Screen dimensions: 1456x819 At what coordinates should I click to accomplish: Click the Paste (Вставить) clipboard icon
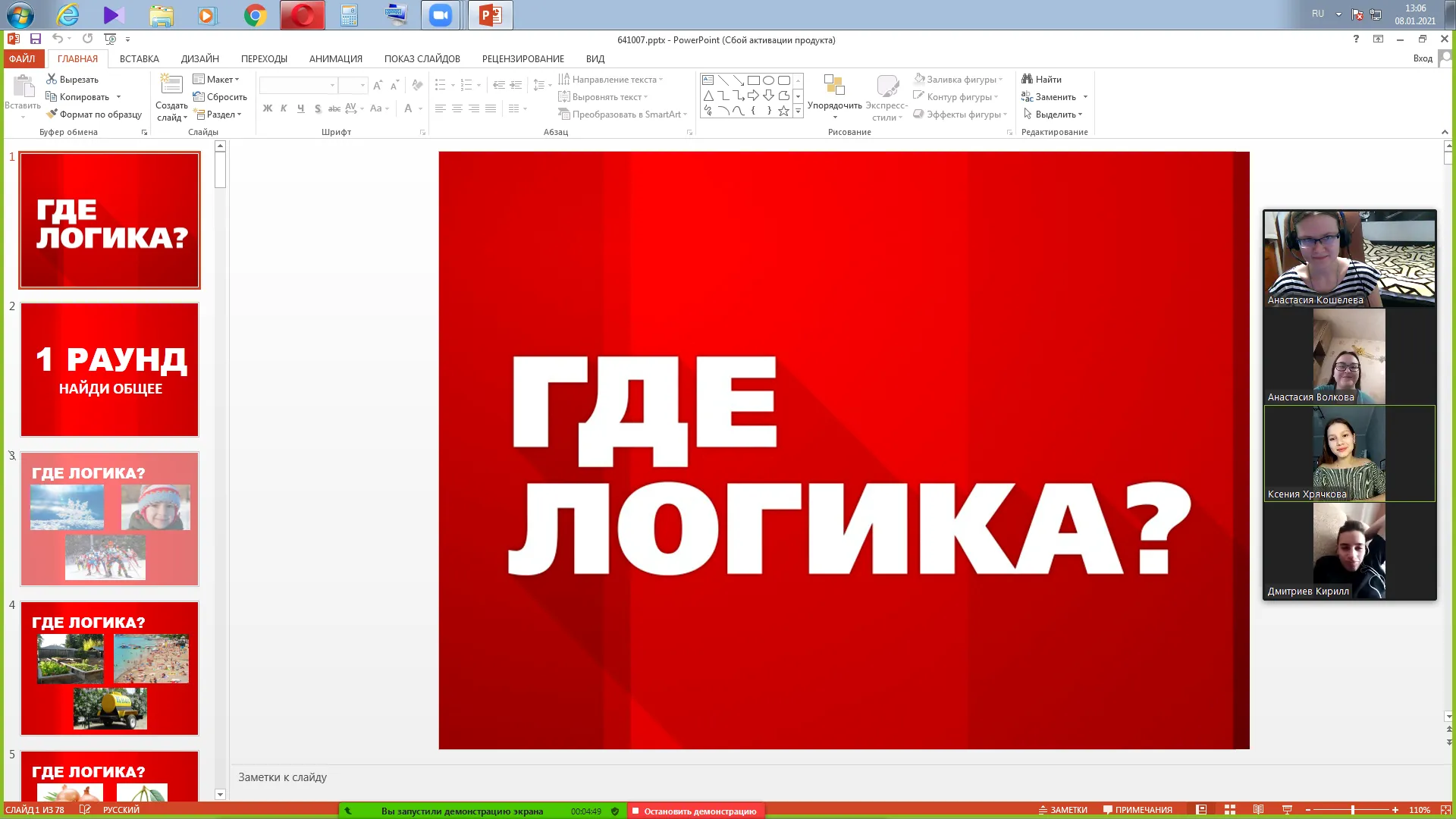24,87
